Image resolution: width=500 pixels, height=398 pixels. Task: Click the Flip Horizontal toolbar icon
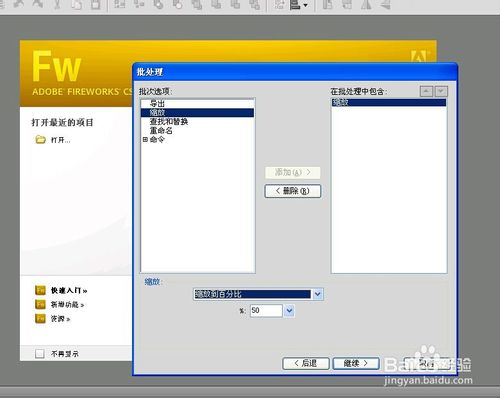coord(366,4)
